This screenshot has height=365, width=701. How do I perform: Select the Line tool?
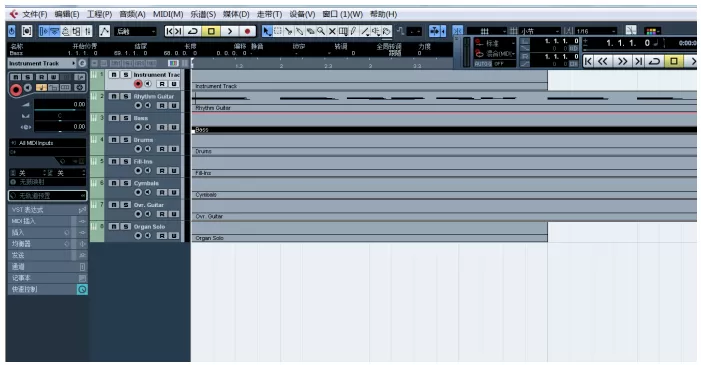point(365,31)
